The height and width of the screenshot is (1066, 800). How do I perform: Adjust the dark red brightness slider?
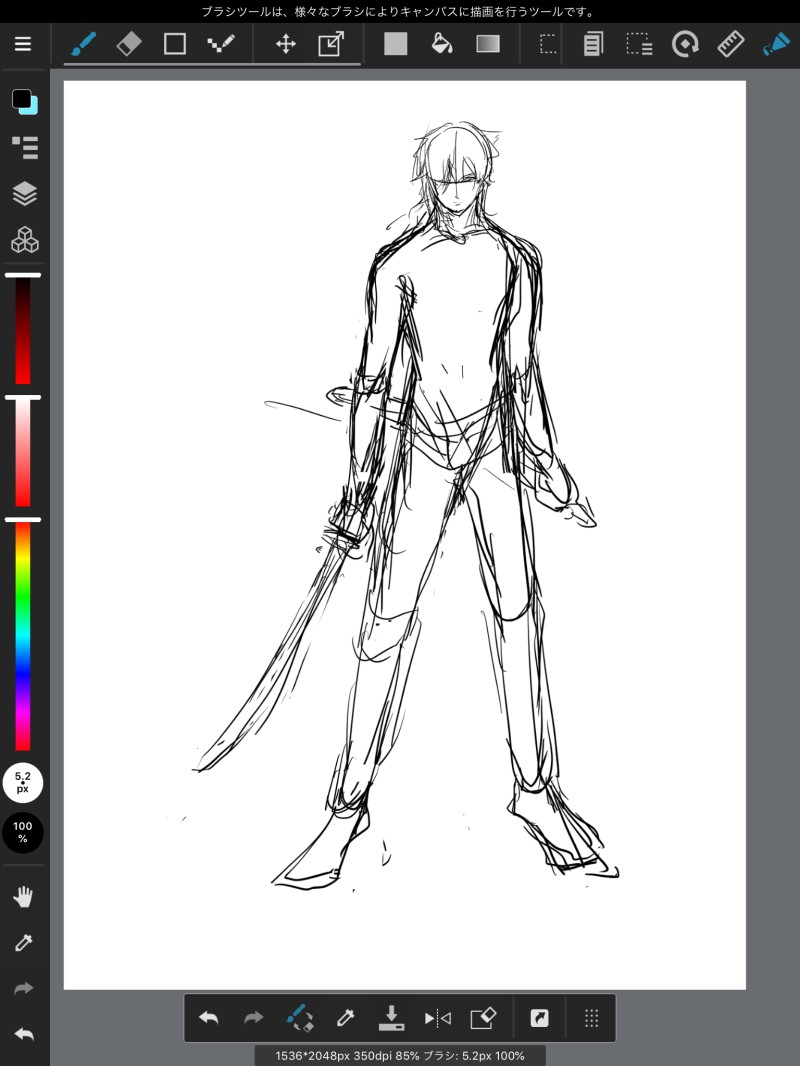coord(23,330)
